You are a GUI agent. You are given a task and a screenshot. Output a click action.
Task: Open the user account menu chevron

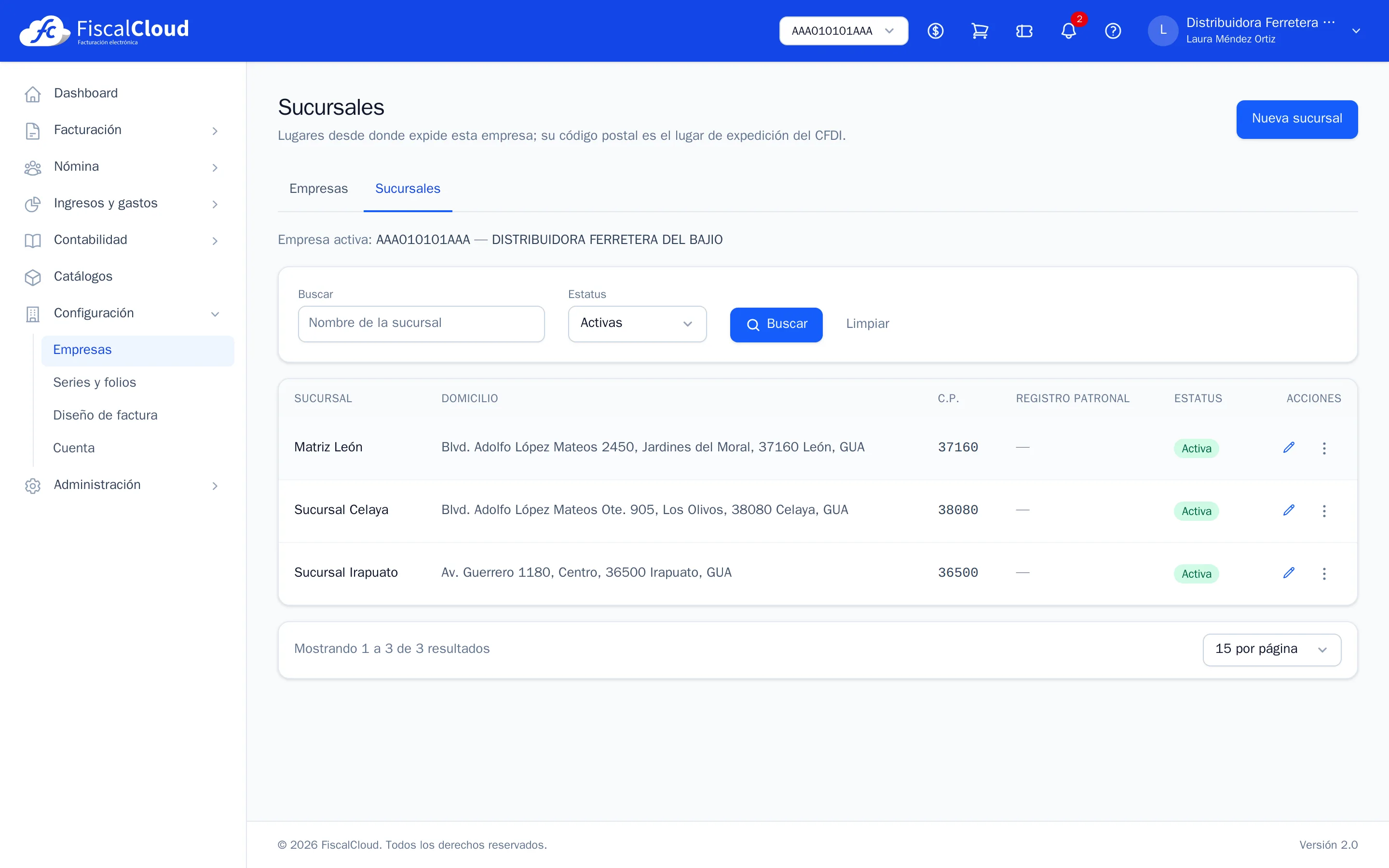pos(1356,31)
